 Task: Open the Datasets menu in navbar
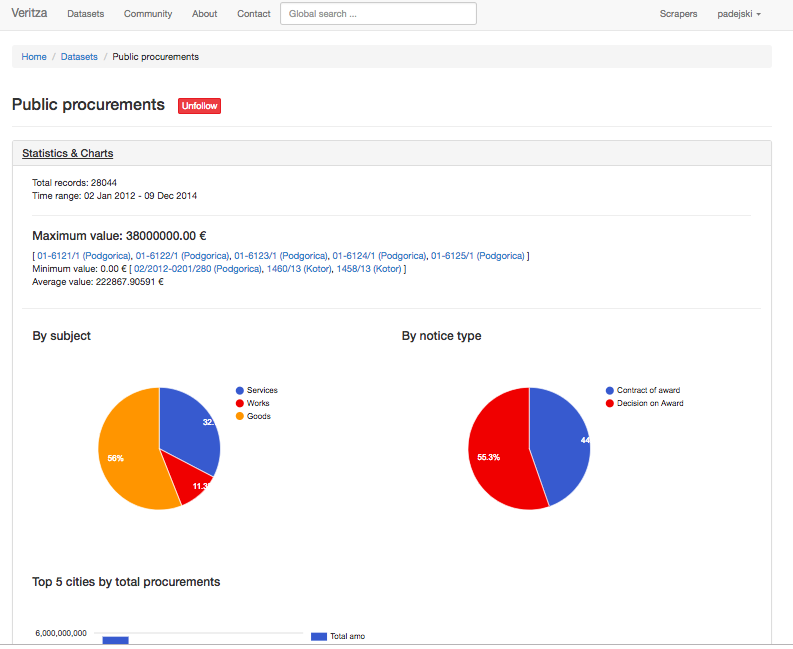pyautogui.click(x=85, y=14)
